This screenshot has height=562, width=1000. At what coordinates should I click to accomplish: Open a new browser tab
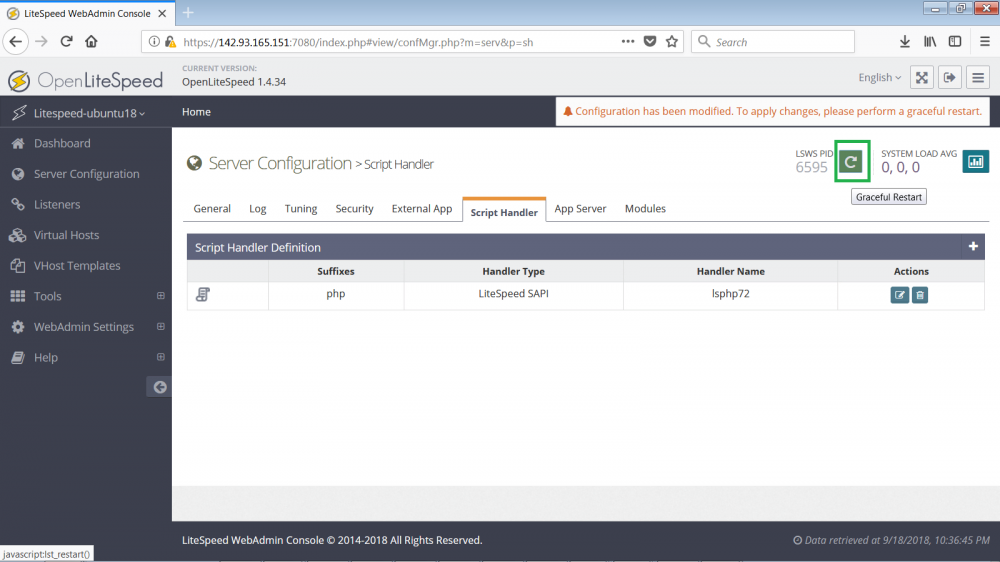188,13
